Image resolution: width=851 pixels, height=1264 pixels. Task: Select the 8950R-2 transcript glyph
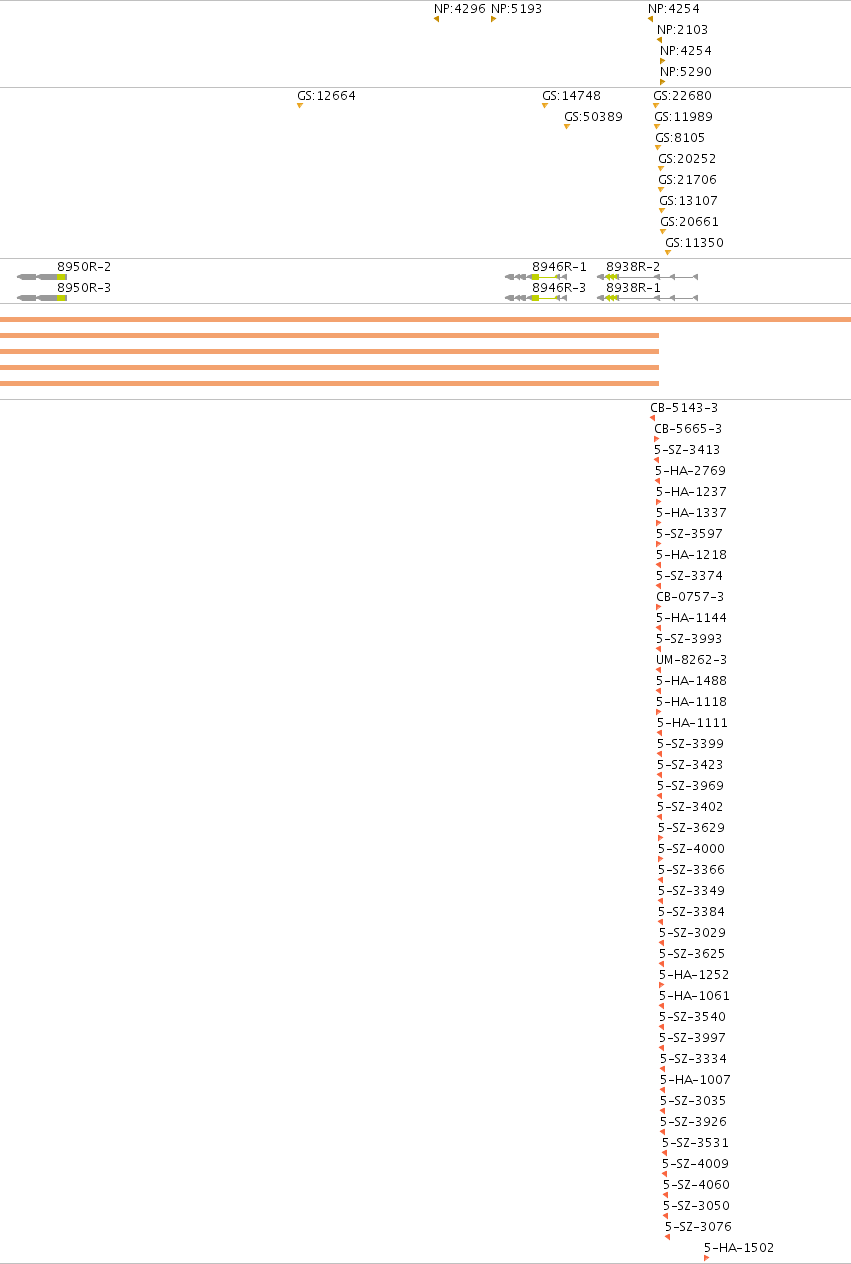(42, 276)
